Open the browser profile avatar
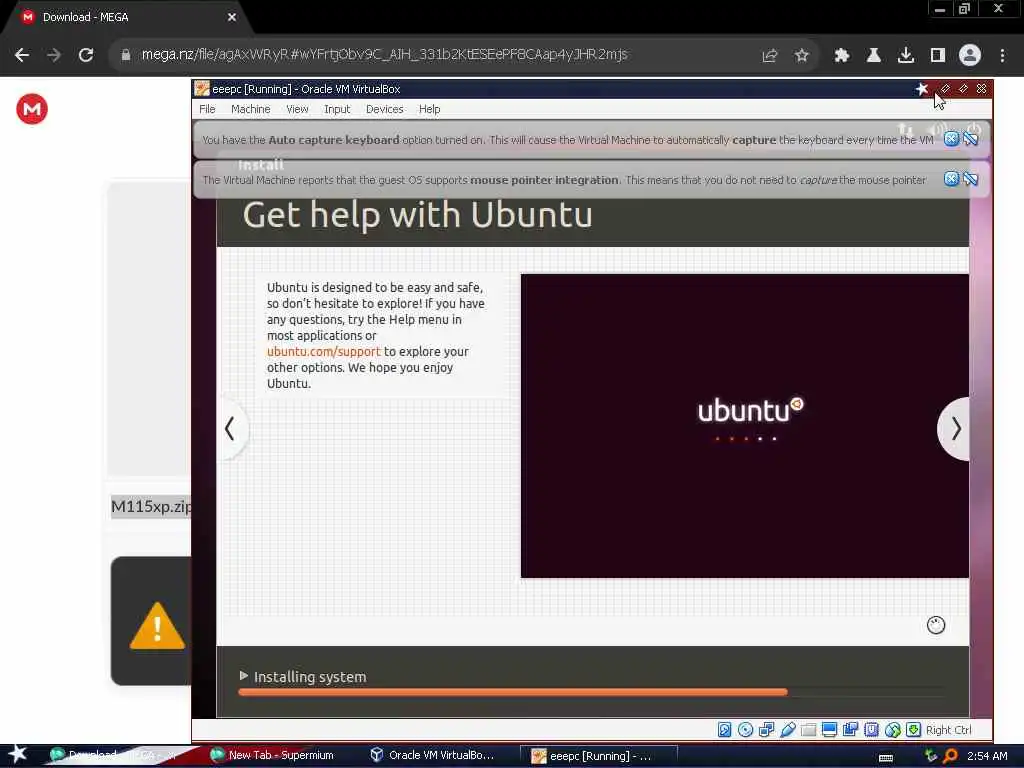The width and height of the screenshot is (1024, 768). point(970,56)
